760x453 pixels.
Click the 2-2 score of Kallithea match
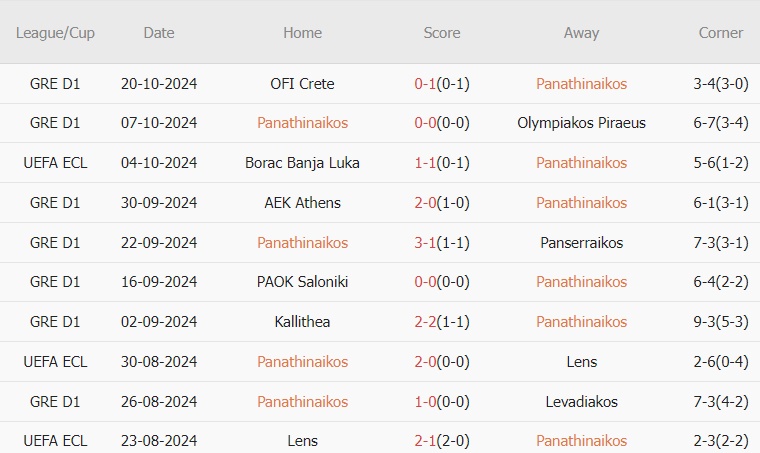click(442, 322)
